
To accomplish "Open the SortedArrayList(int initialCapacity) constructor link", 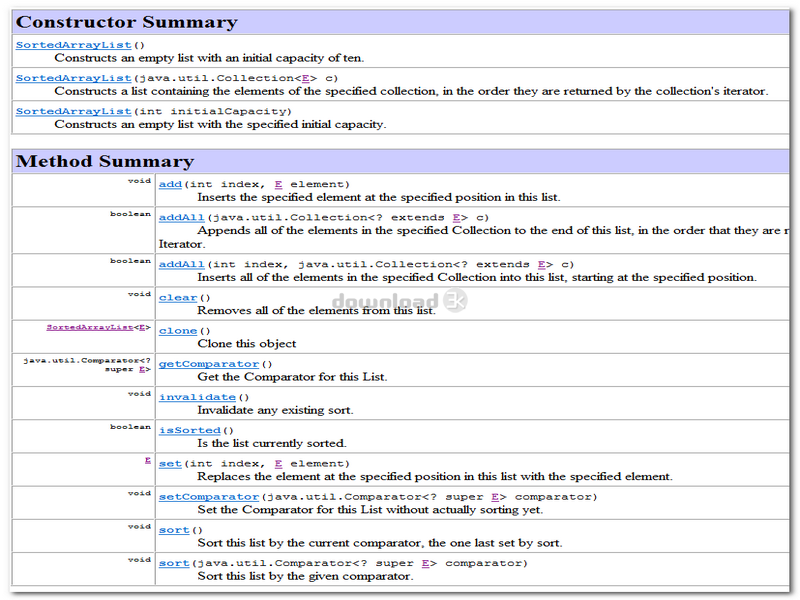I will coord(73,111).
